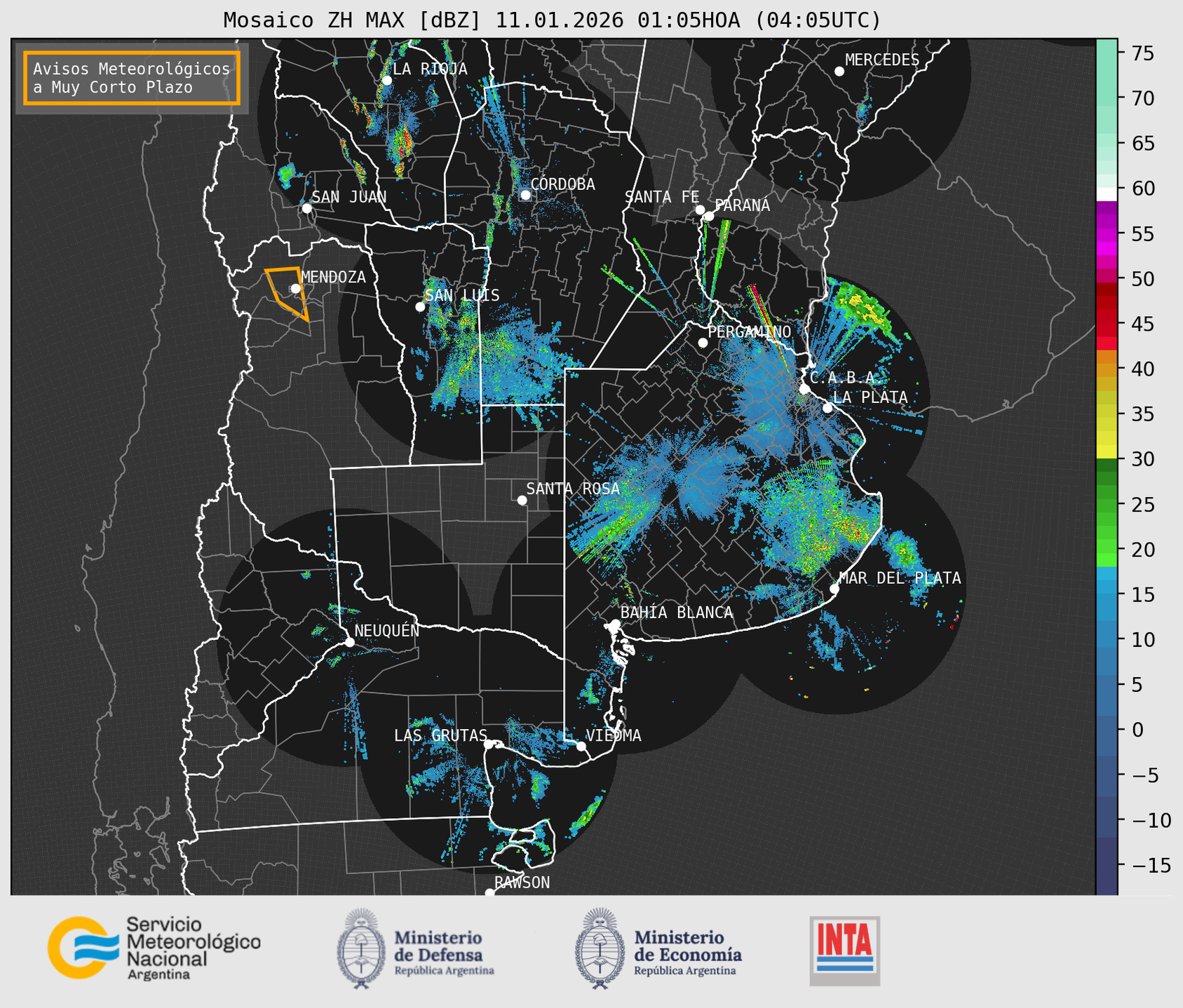The height and width of the screenshot is (1008, 1183).
Task: Click the Santa Rosa city marker dot
Action: pyautogui.click(x=522, y=500)
